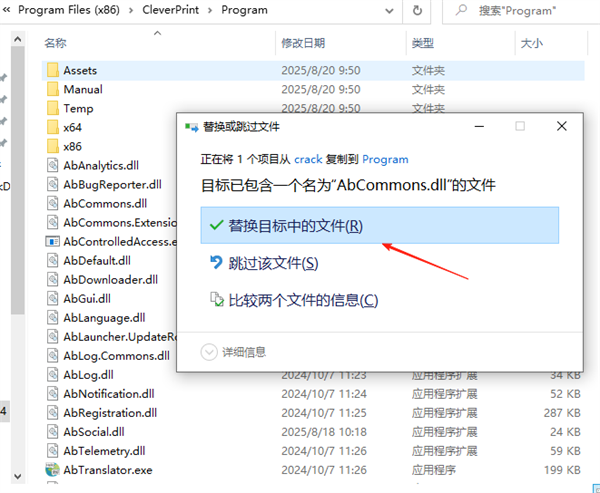Screen dimensions: 600x493
Task: Click 应用程序 type of AbTranslator.exe
Action: [x=434, y=470]
